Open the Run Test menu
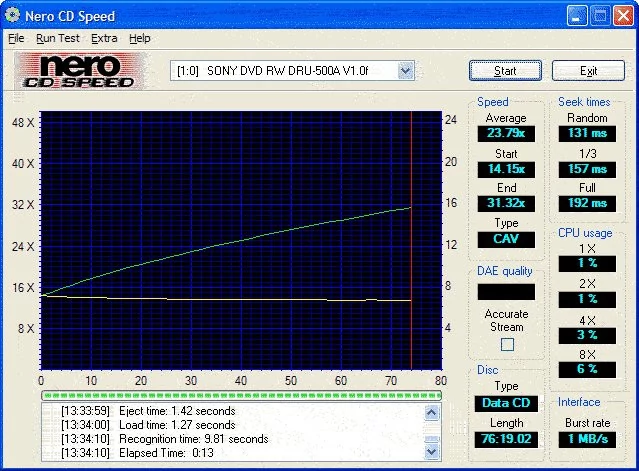639x471 pixels. (57, 38)
